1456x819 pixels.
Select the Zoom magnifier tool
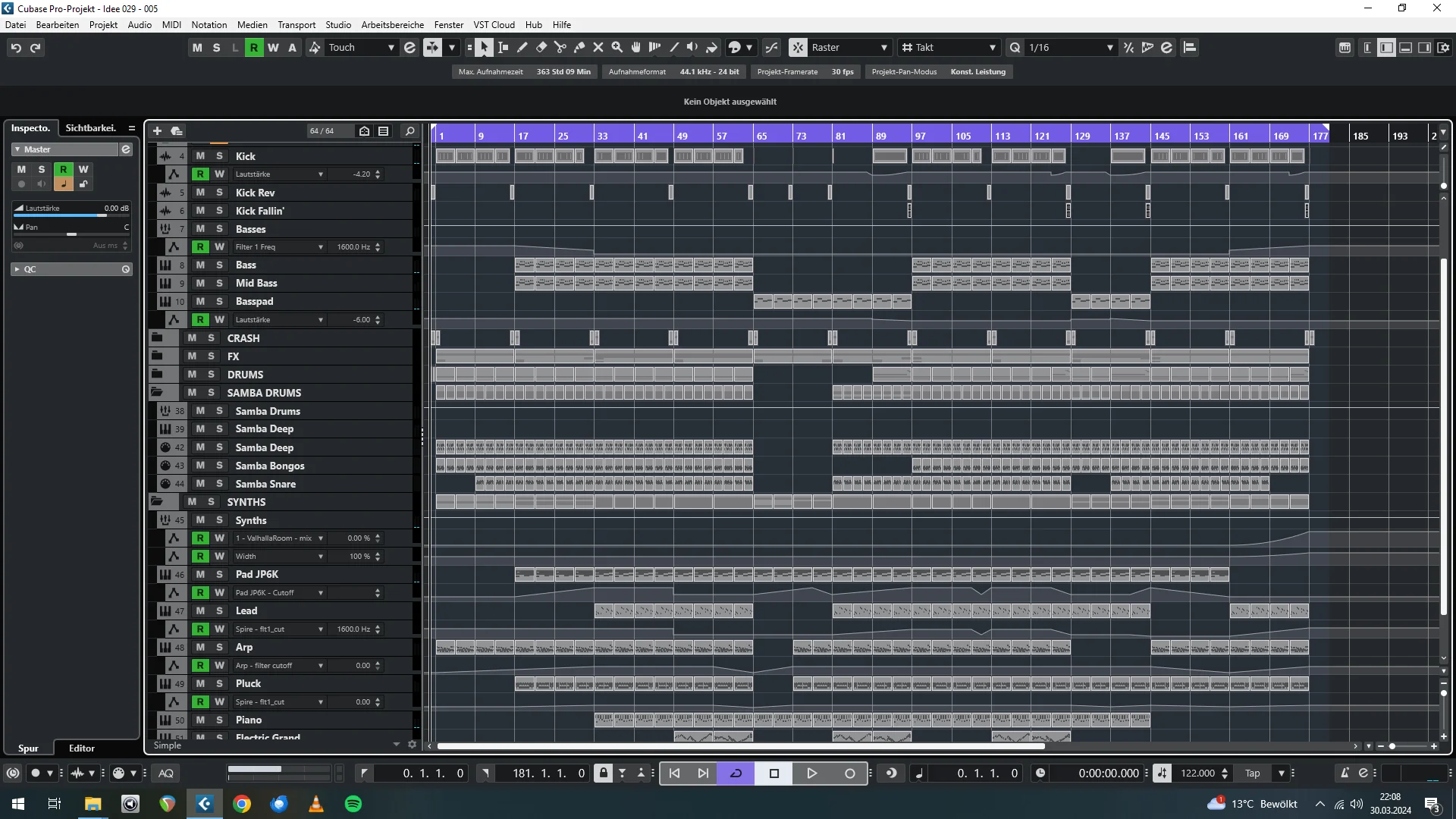pos(617,47)
